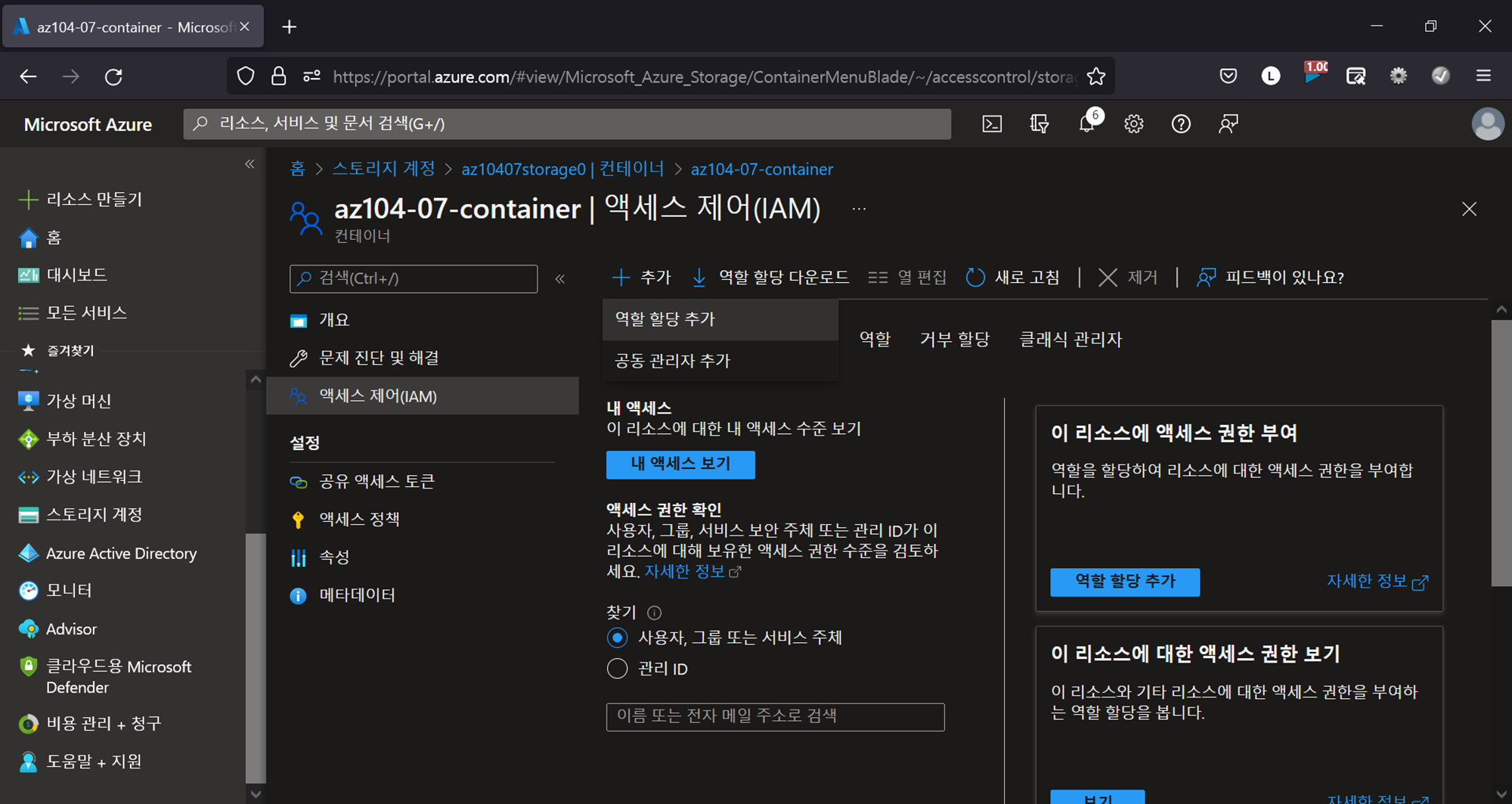Open 개요 in container menu
This screenshot has width=1512, height=804.
click(423, 320)
